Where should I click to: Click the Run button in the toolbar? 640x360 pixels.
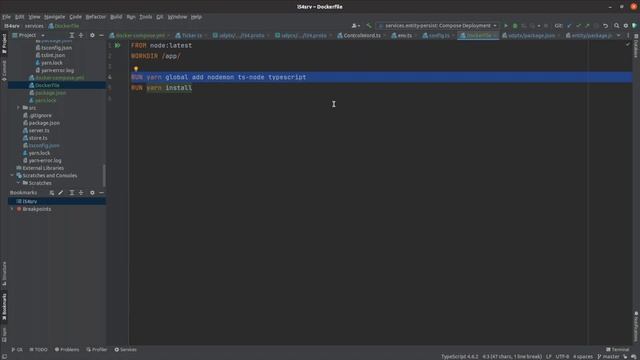coord(506,26)
